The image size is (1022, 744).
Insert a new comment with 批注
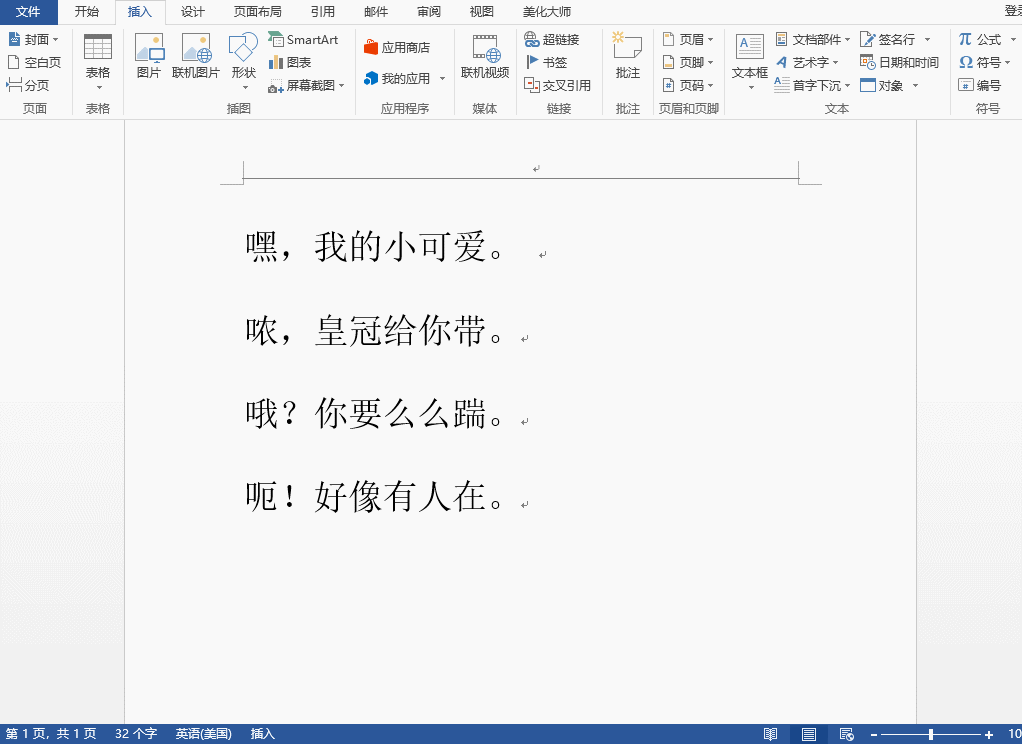[627, 60]
